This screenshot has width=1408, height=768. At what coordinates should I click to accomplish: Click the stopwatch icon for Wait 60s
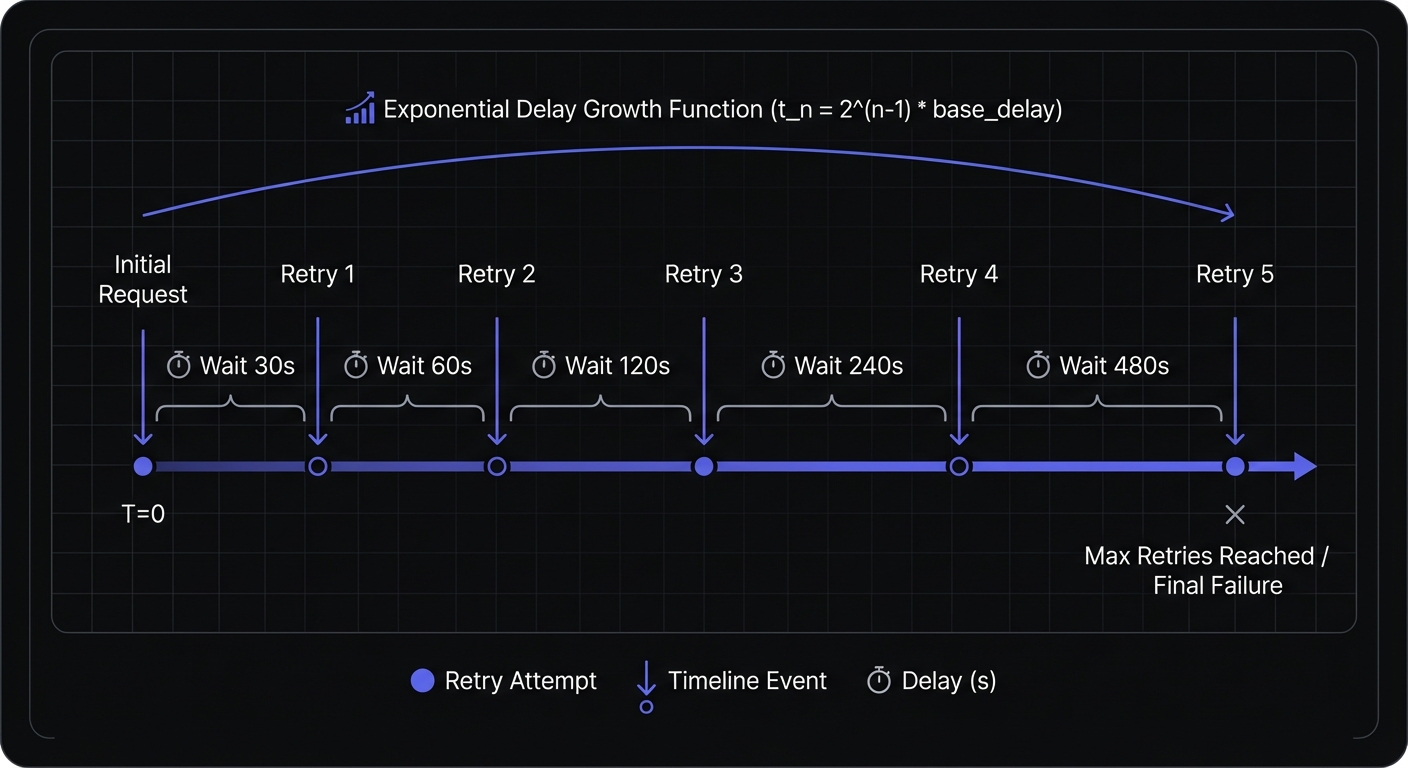[x=356, y=366]
